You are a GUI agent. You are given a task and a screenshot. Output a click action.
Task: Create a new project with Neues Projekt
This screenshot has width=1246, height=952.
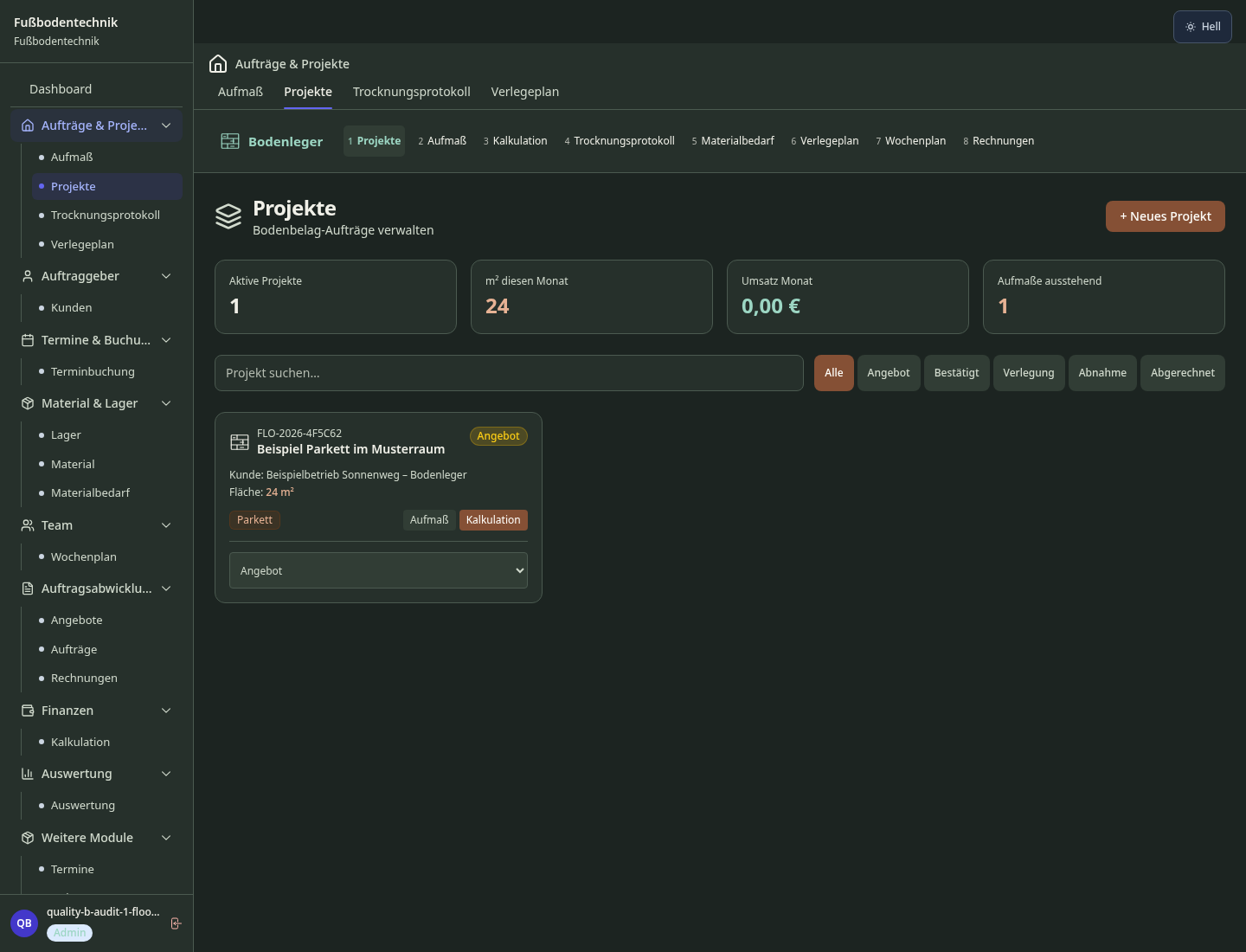point(1166,216)
